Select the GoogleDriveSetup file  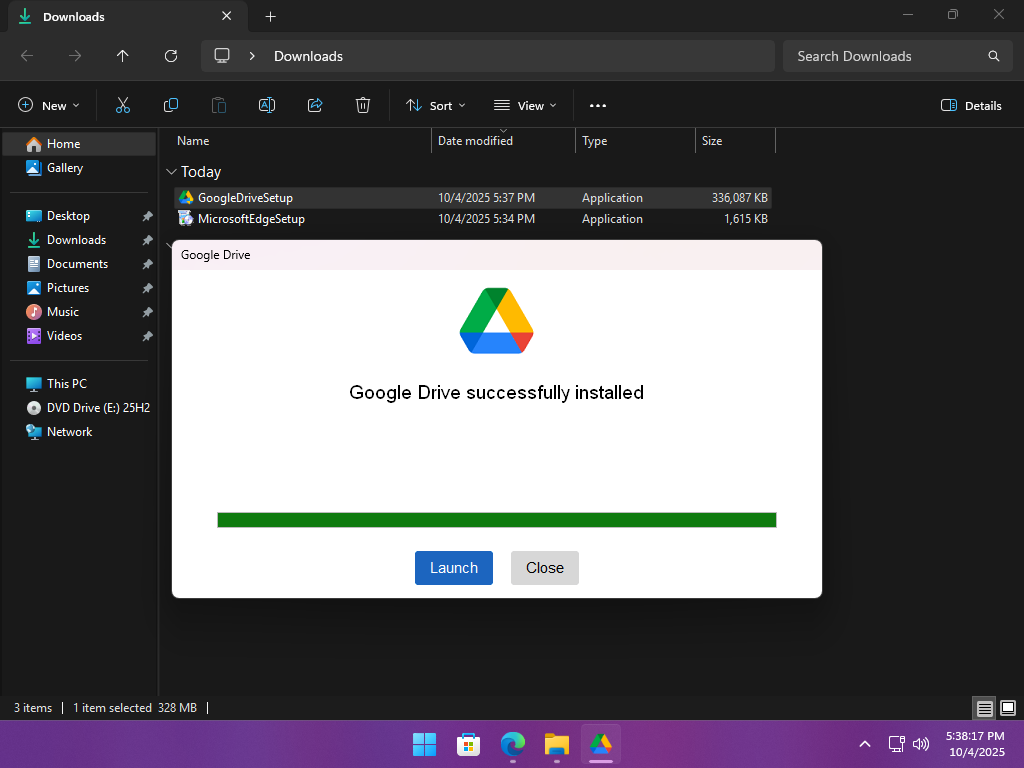473,198
